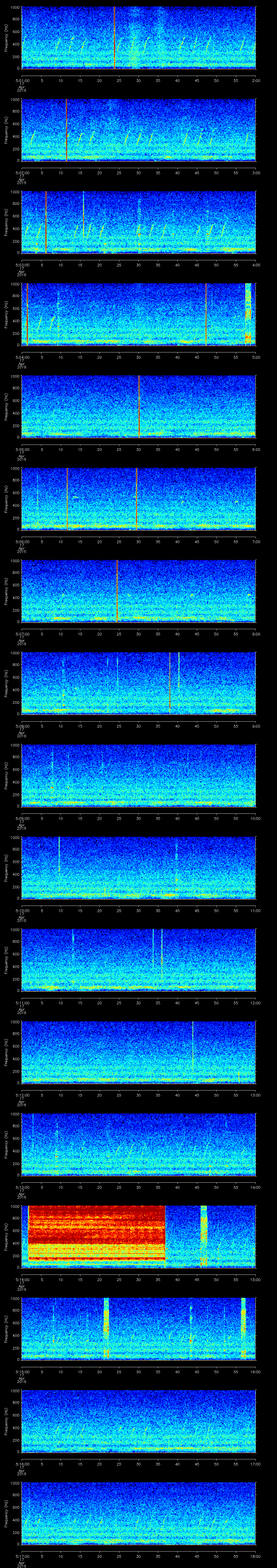Click the "5:09:00" start time label

22,819
